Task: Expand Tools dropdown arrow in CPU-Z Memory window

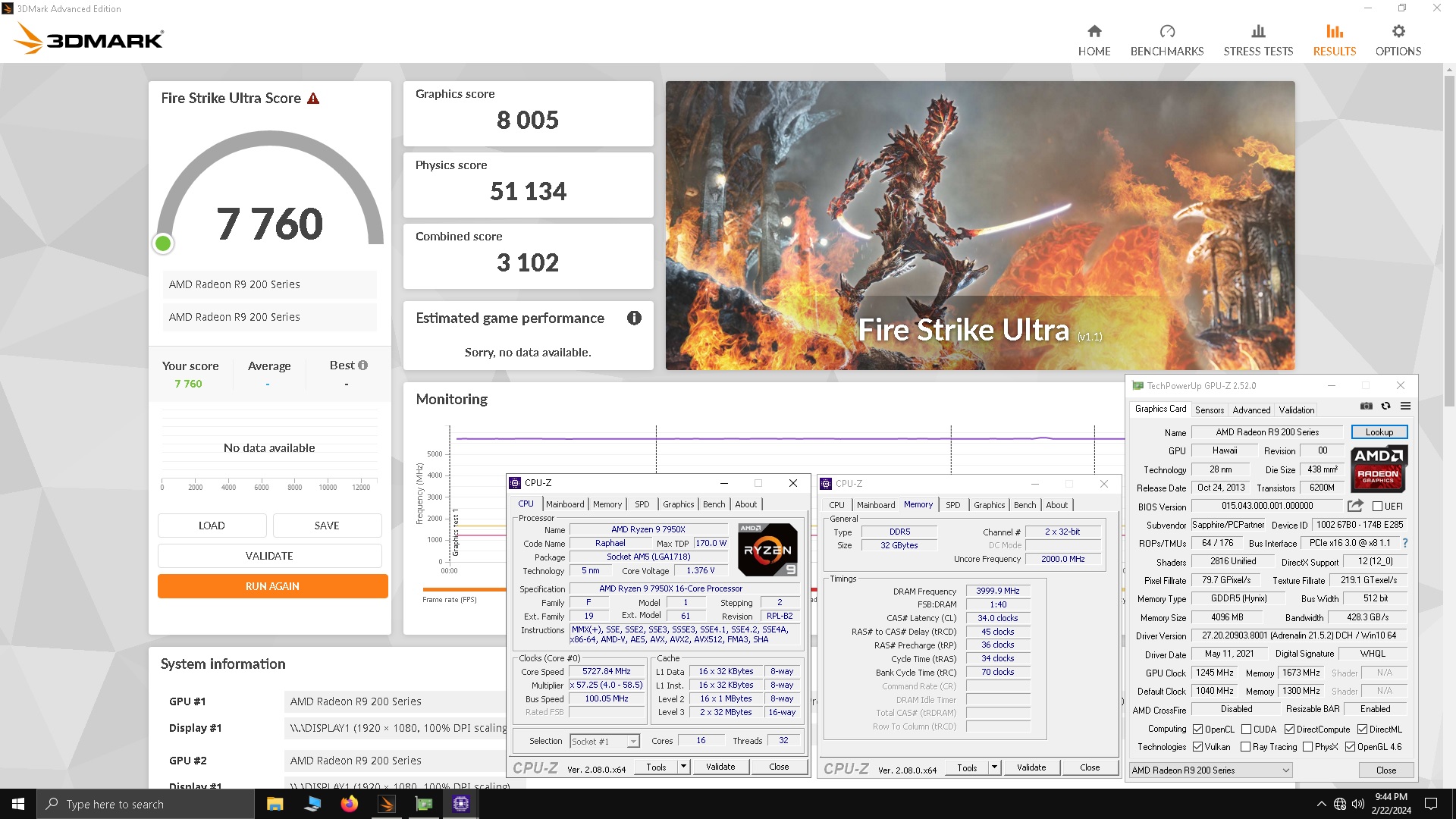Action: pyautogui.click(x=993, y=767)
